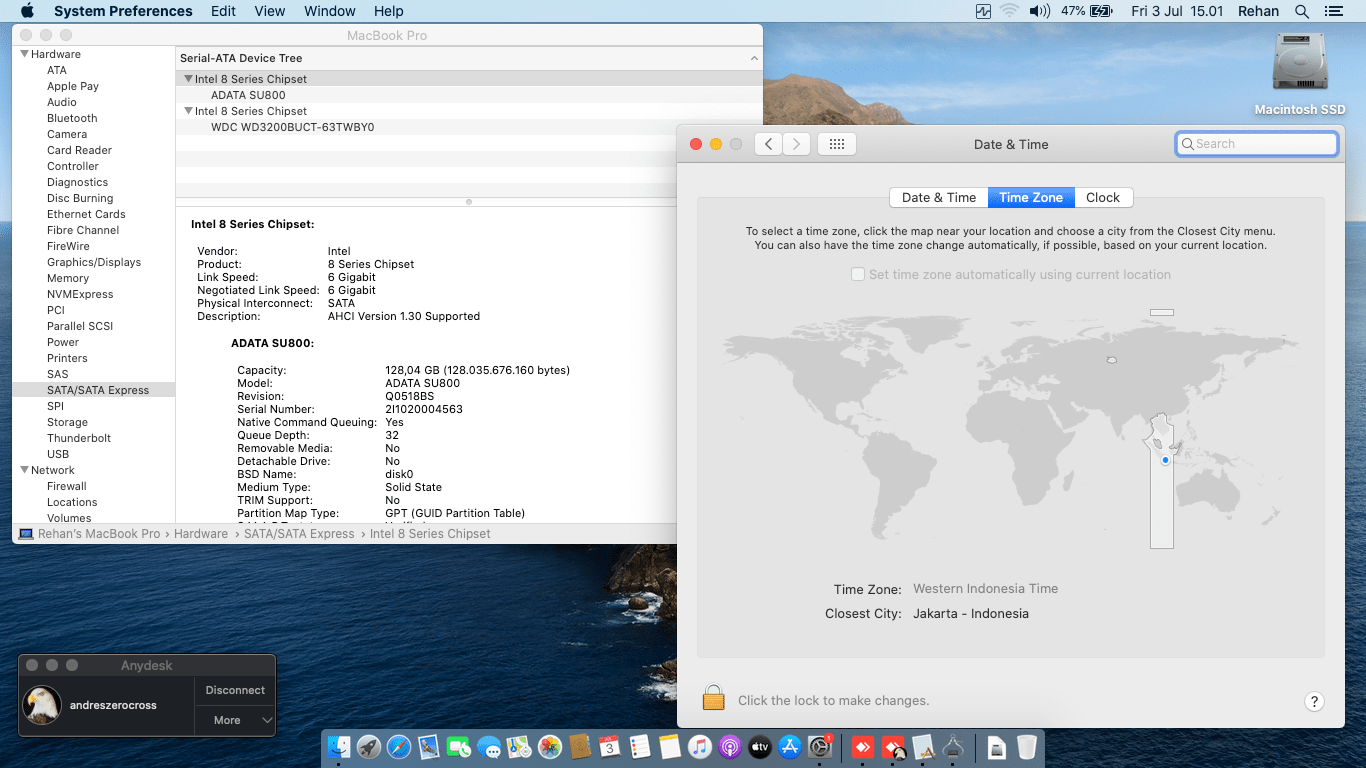Viewport: 1366px width, 768px height.
Task: Open Music from the Dock
Action: tap(700, 746)
